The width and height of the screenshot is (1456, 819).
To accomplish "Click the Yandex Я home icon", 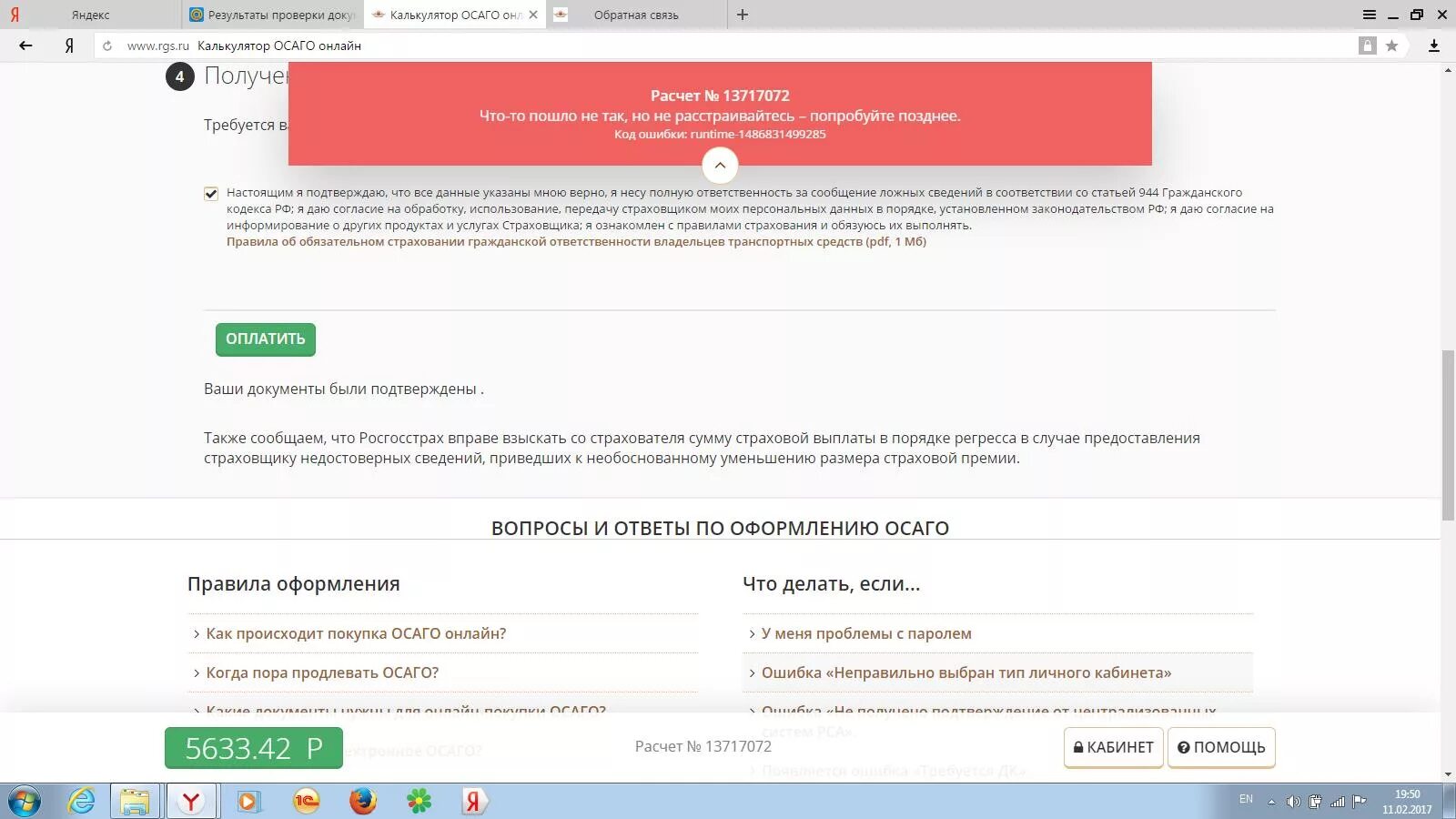I will pyautogui.click(x=69, y=45).
